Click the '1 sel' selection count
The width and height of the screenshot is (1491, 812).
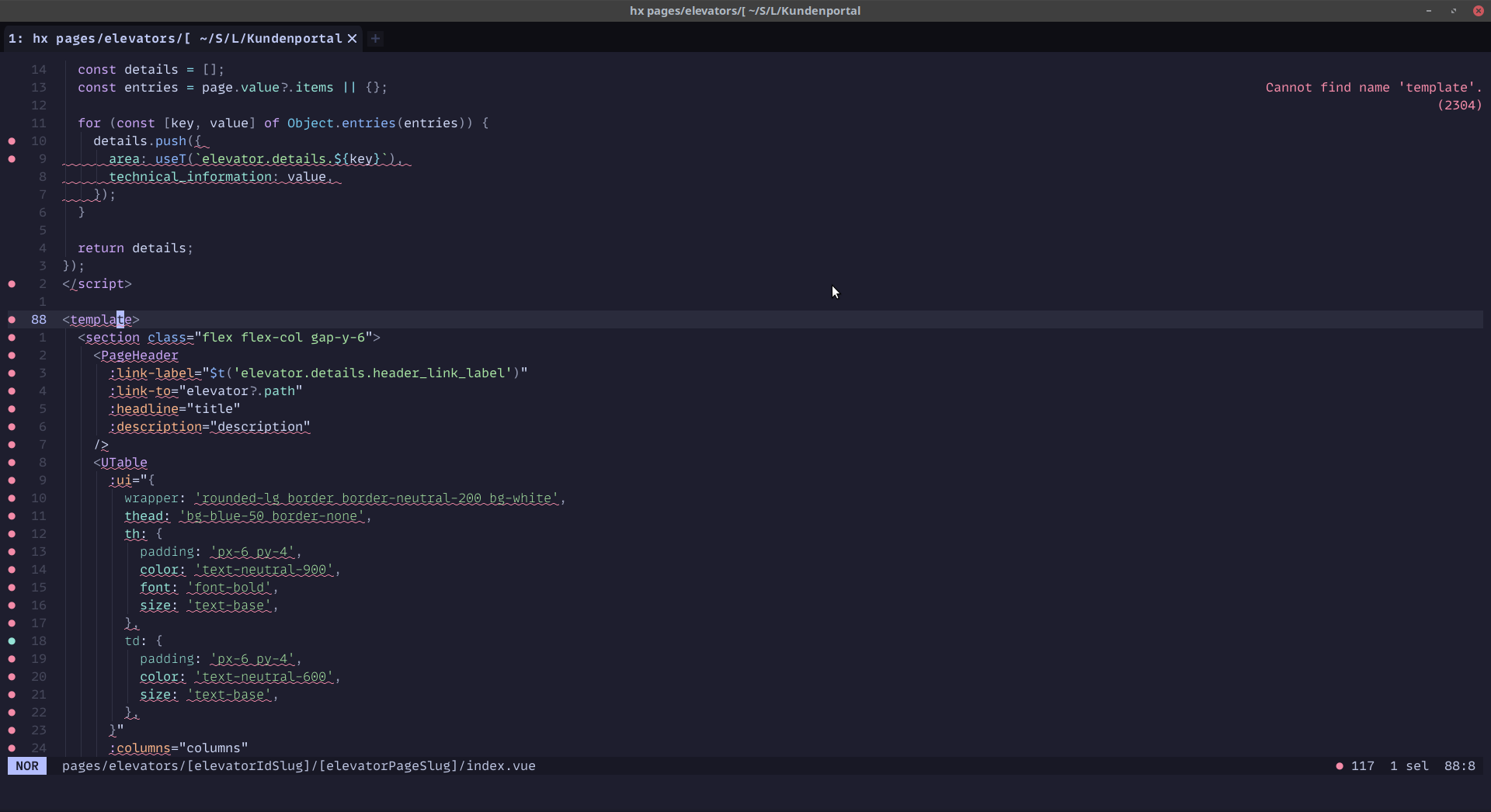(1409, 766)
